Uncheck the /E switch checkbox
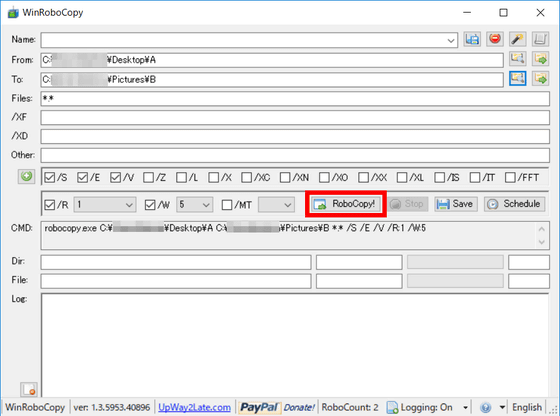The image size is (560, 416). coord(82,177)
